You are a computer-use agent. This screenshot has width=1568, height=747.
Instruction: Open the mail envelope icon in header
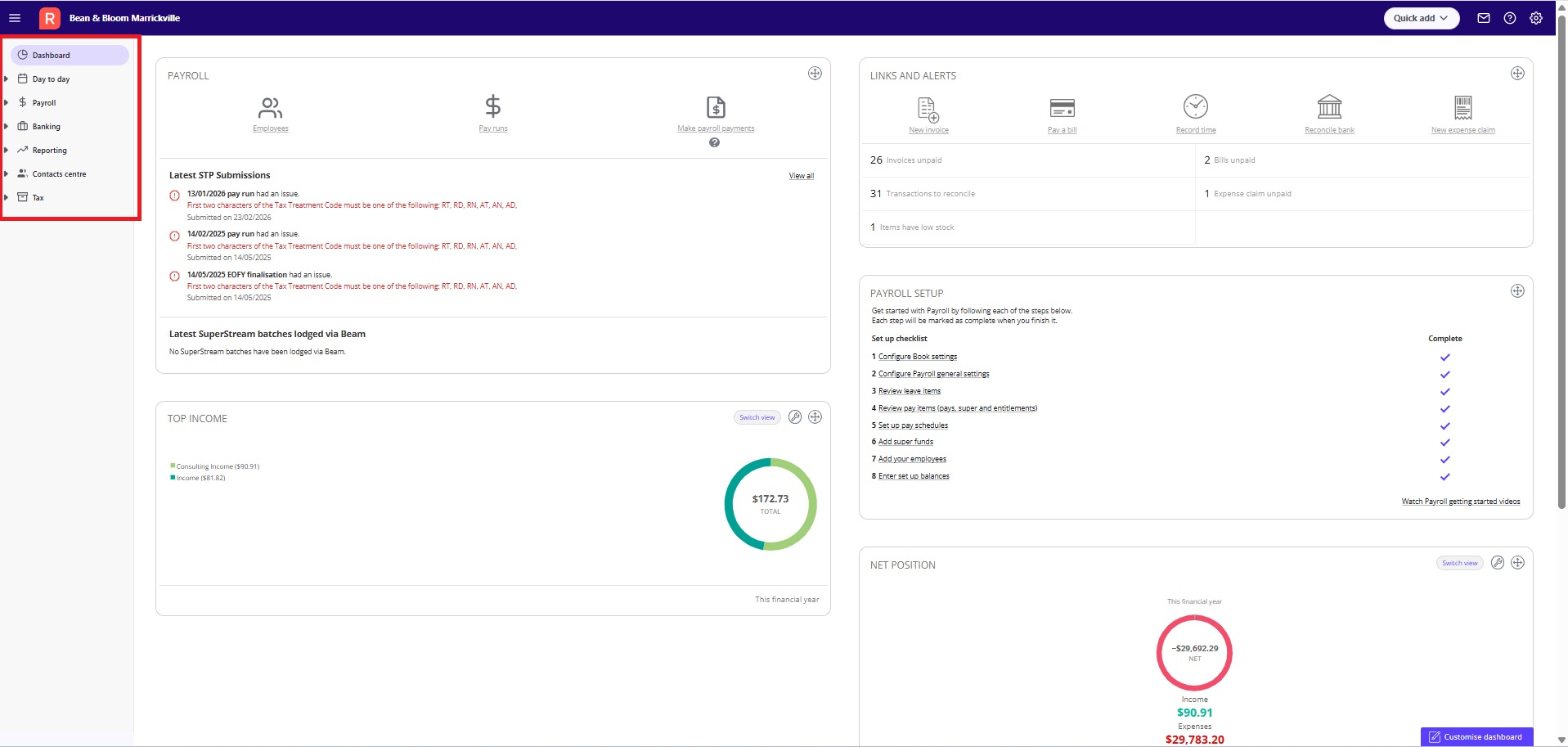click(1483, 18)
